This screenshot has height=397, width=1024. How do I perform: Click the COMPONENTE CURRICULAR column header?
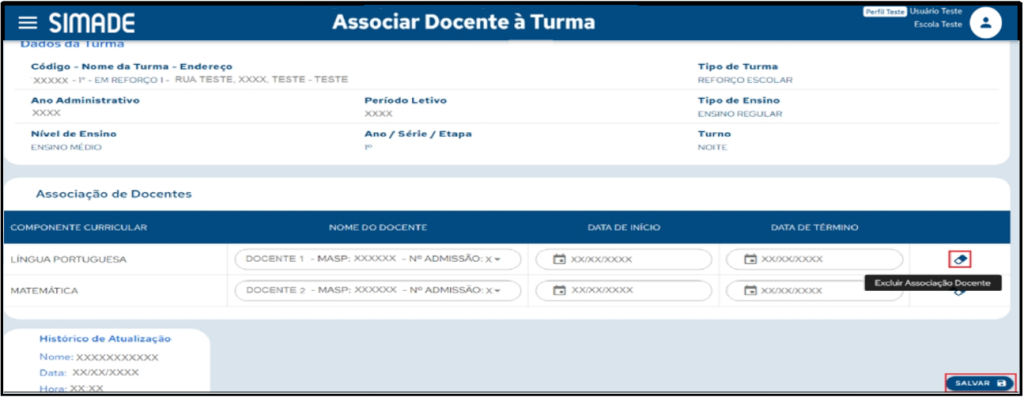click(79, 227)
